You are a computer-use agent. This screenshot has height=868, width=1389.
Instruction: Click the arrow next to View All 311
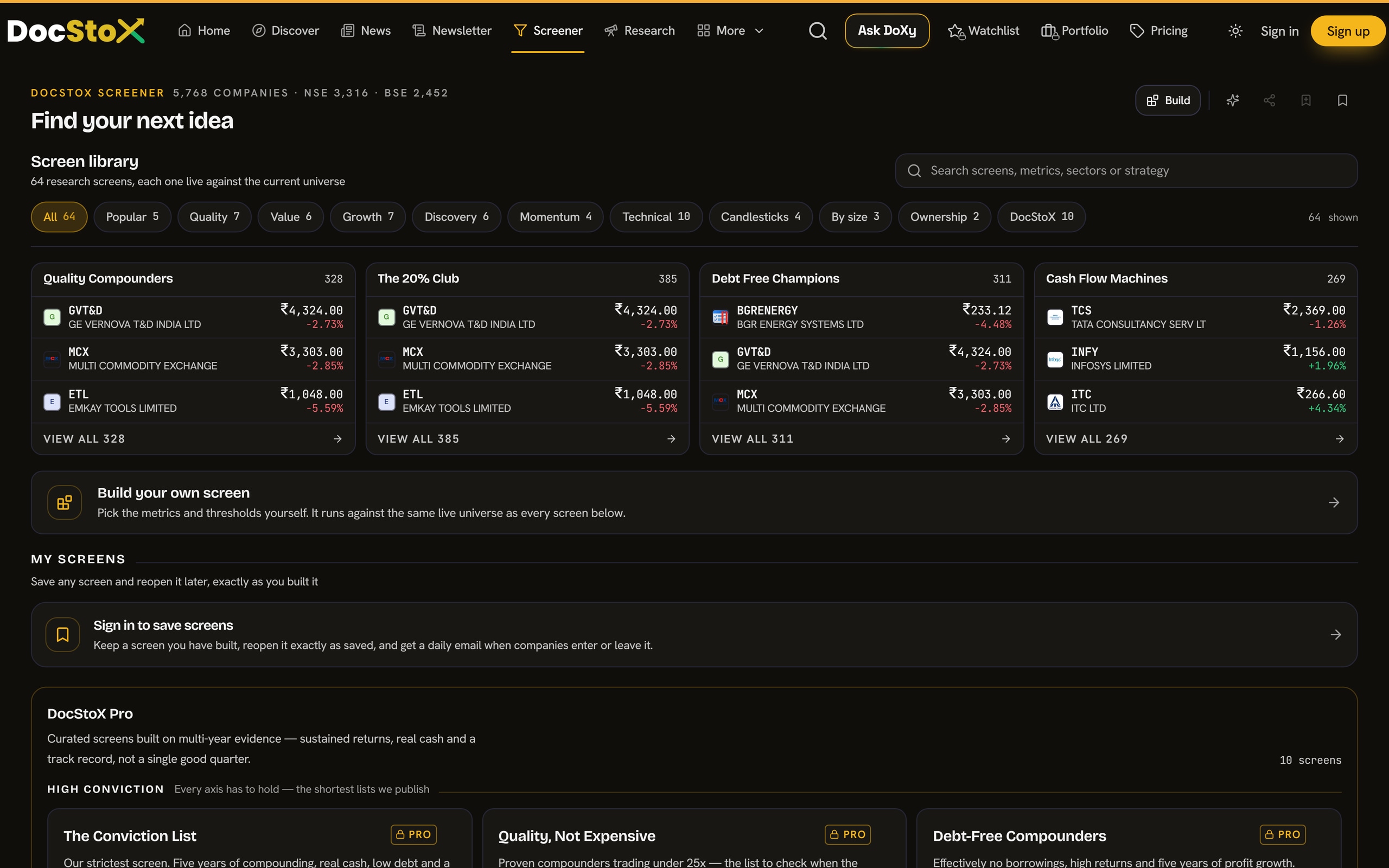coord(1005,438)
